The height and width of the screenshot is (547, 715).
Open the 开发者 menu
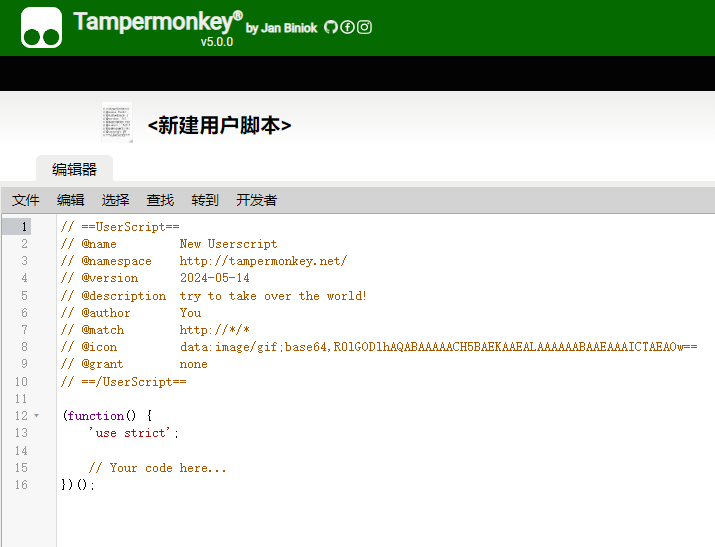[x=256, y=200]
